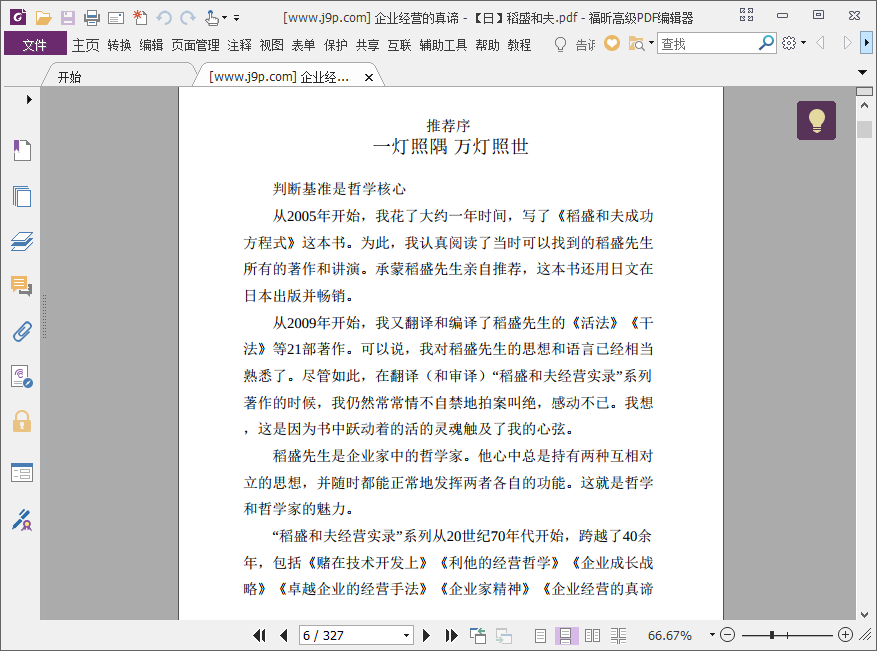877x651 pixels.
Task: Open the 保护 ribbon tab
Action: [336, 45]
